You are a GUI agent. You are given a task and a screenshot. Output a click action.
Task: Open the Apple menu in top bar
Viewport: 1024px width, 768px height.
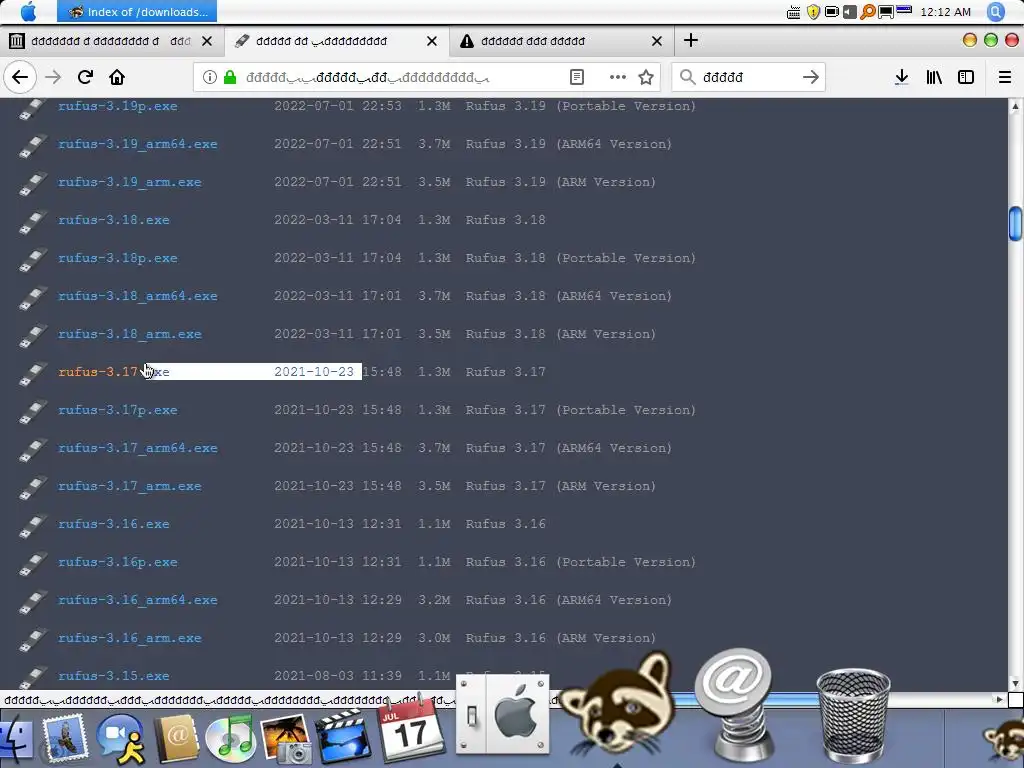(x=28, y=12)
